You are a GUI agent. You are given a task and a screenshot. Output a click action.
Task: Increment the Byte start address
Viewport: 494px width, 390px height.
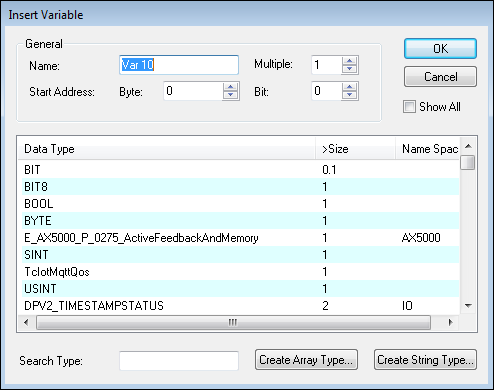(231, 87)
